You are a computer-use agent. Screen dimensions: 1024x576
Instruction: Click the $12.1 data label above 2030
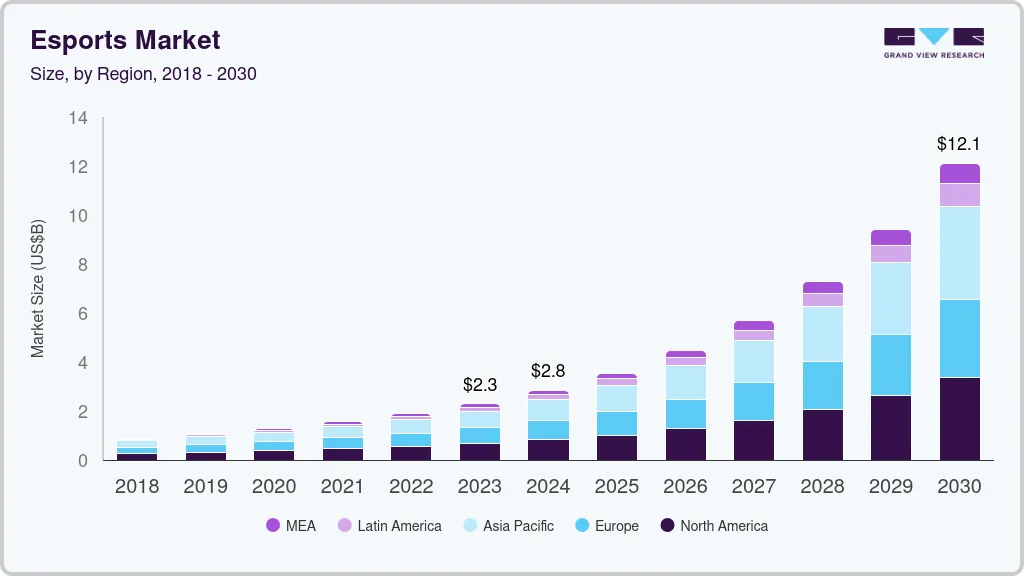coord(959,144)
